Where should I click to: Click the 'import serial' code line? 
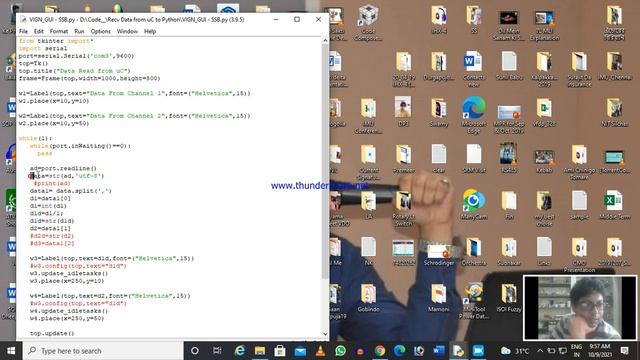coord(42,48)
